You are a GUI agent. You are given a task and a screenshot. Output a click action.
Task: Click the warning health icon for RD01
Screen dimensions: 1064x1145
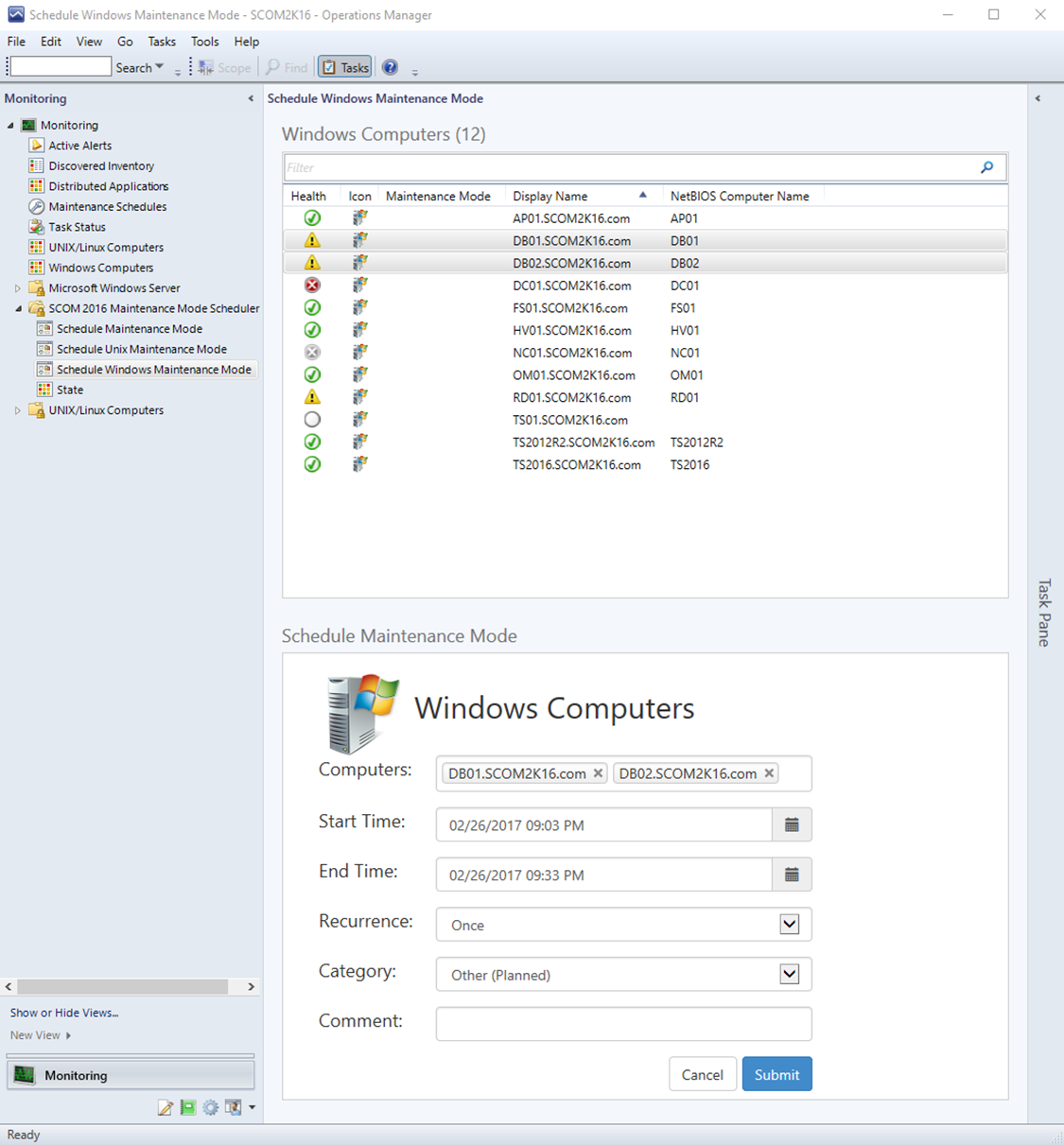312,397
